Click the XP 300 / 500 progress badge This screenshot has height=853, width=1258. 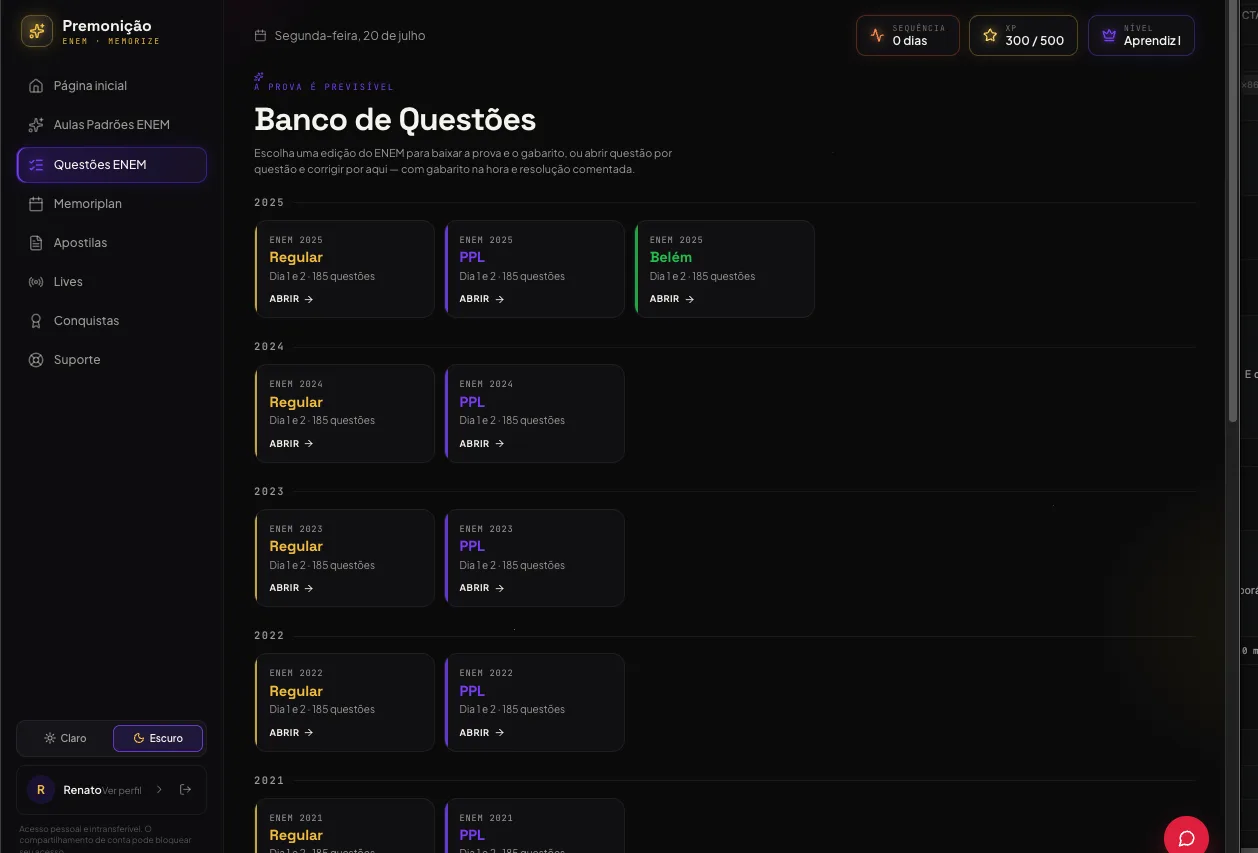coord(1023,35)
